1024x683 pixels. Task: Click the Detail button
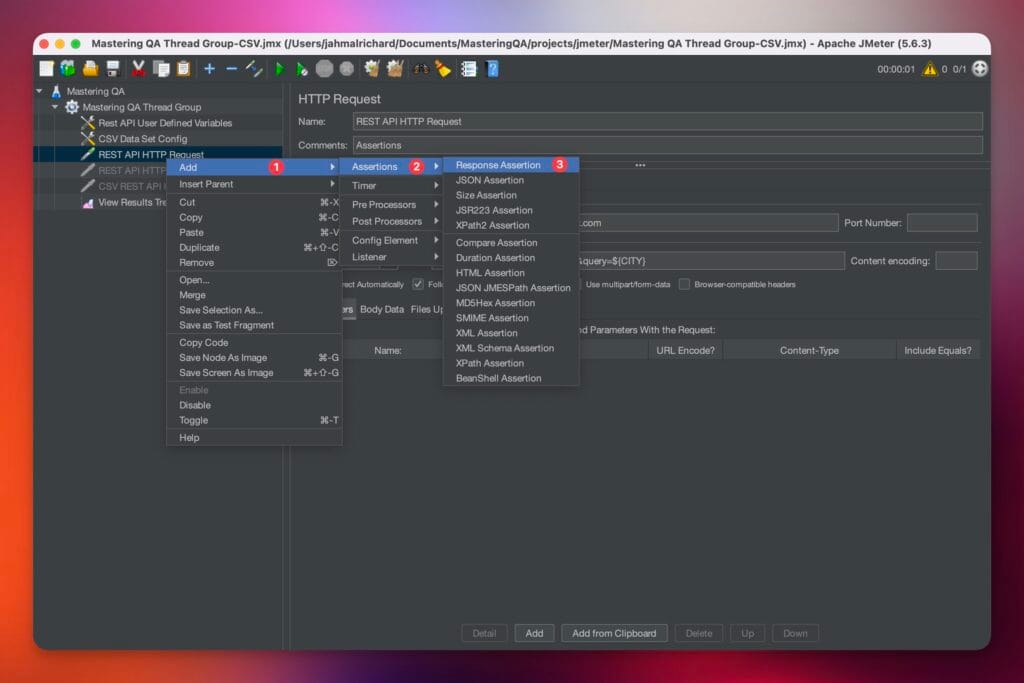coord(484,633)
